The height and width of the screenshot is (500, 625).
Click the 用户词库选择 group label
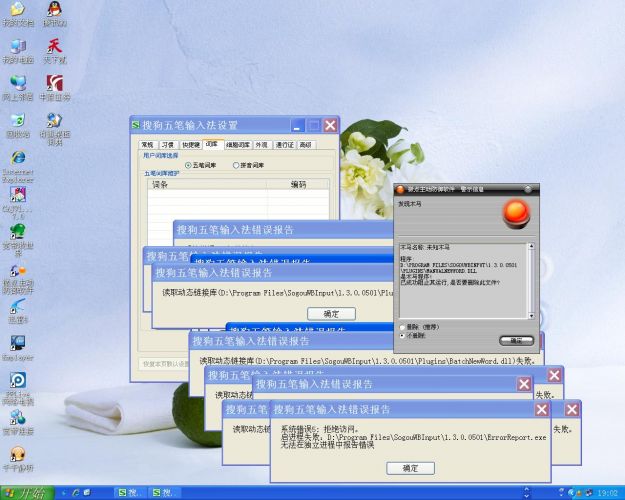tap(161, 156)
